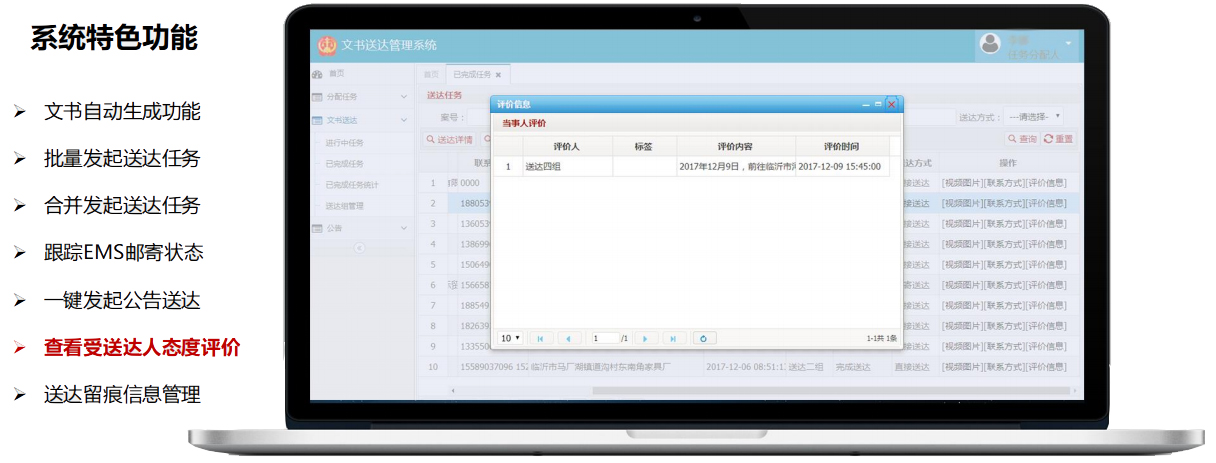
Task: Click the 文书送达 sidebar icon
Action: click(x=318, y=120)
